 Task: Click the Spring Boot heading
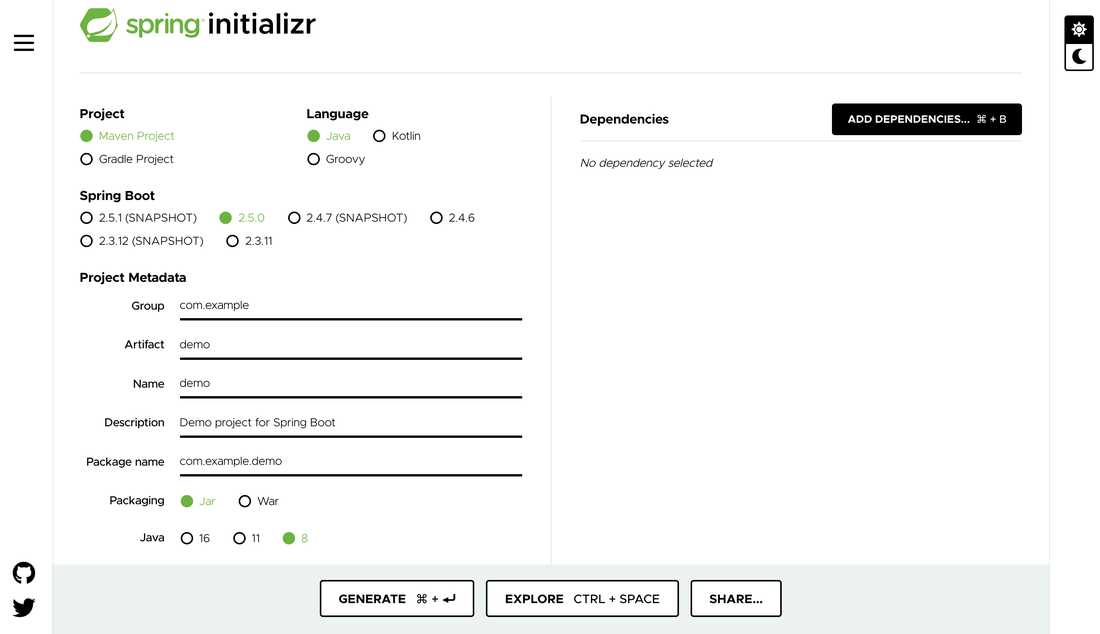[117, 196]
